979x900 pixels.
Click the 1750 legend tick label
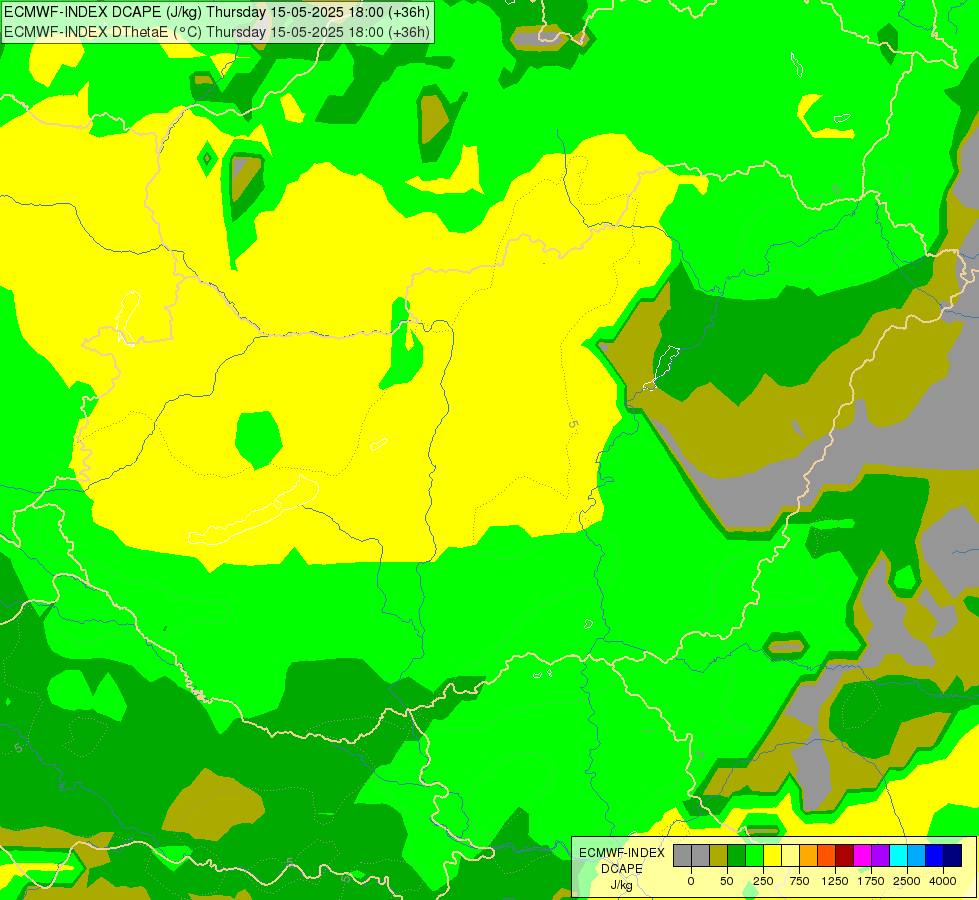coord(871,881)
